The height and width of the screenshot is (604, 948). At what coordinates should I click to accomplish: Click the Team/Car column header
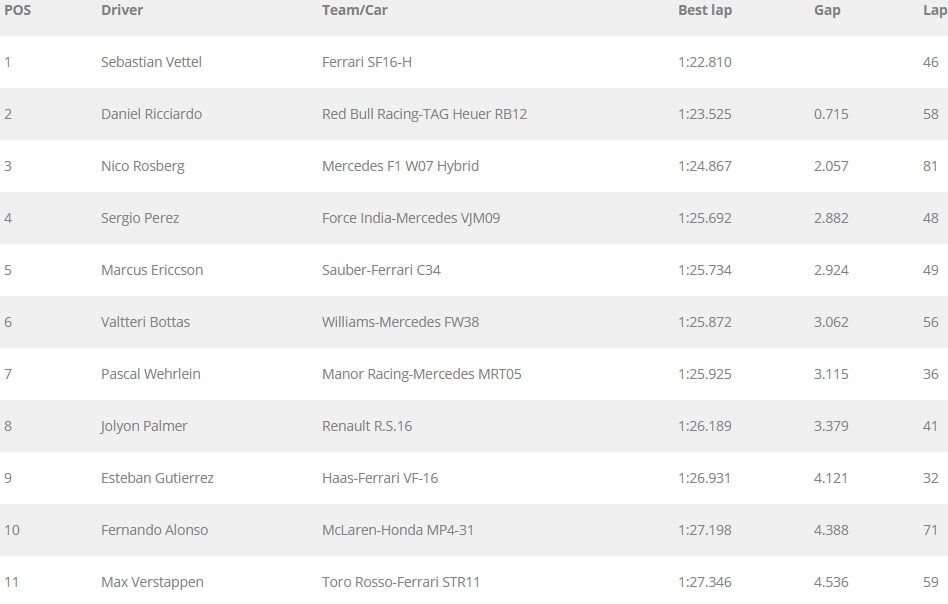(354, 10)
